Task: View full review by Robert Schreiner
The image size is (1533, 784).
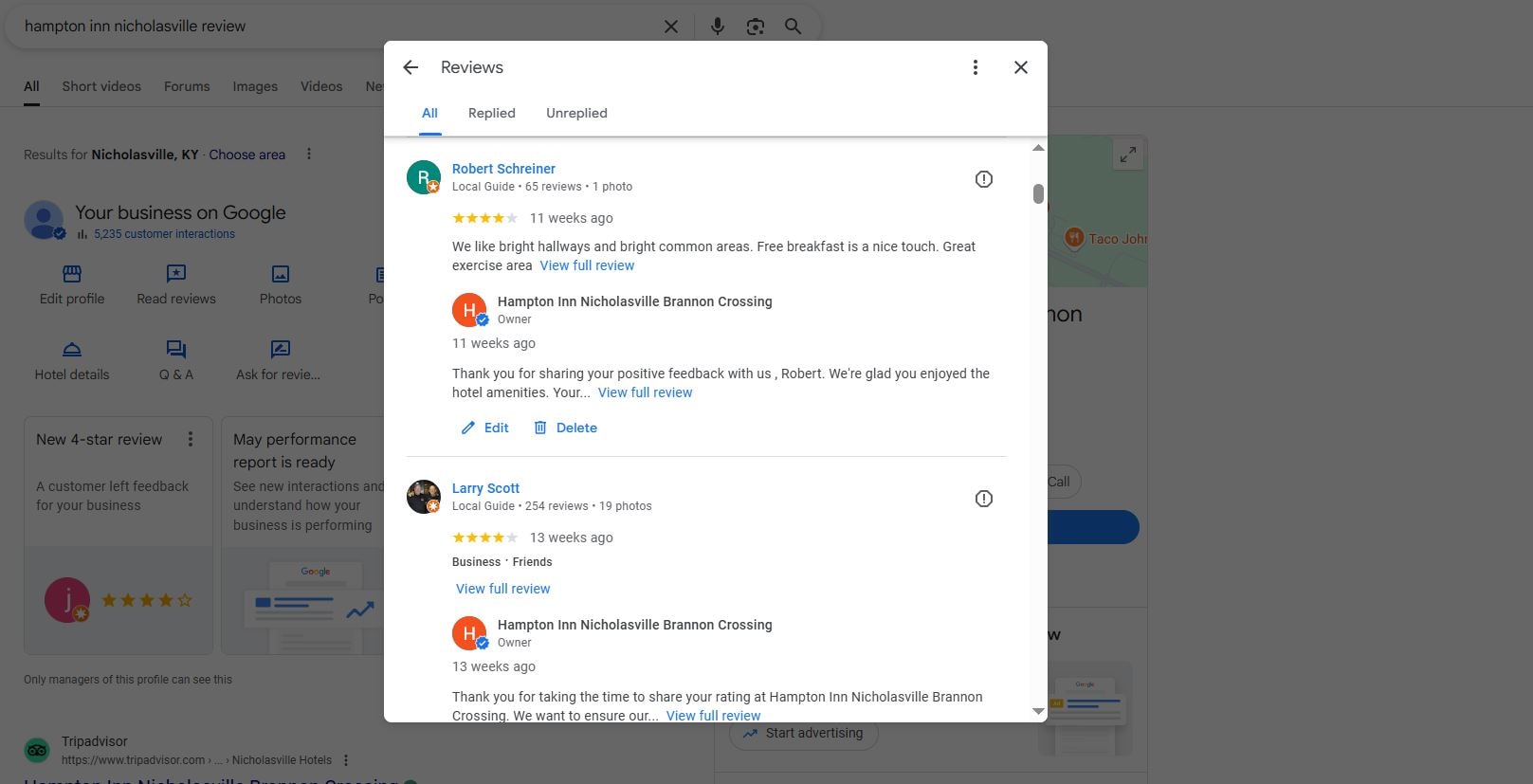Action: [x=587, y=265]
